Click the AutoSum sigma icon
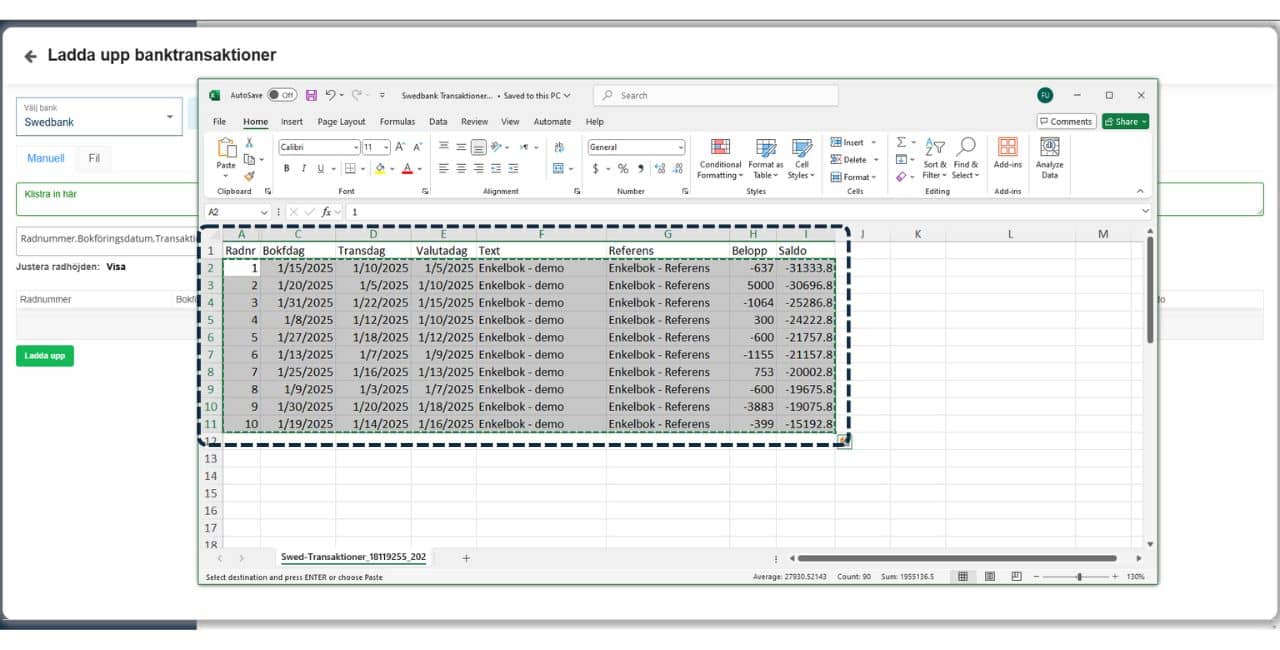The height and width of the screenshot is (650, 1280). pyautogui.click(x=900, y=143)
